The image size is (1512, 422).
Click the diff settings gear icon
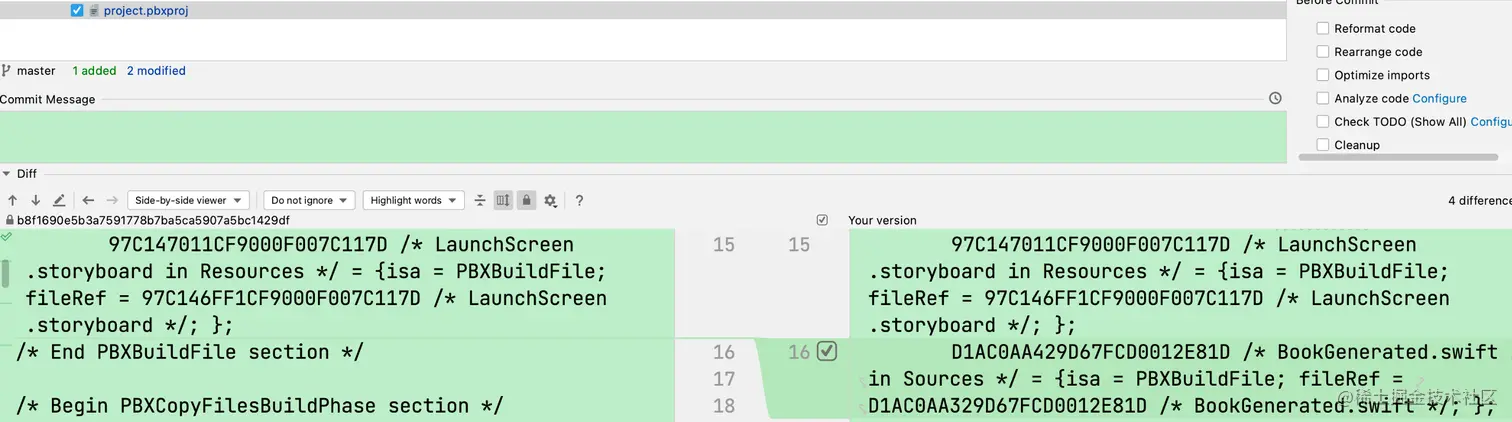tap(550, 200)
